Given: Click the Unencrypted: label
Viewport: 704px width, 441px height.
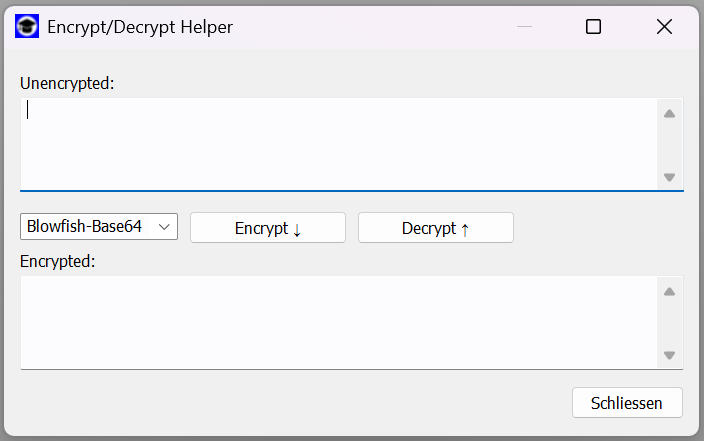Looking at the screenshot, I should (x=67, y=84).
